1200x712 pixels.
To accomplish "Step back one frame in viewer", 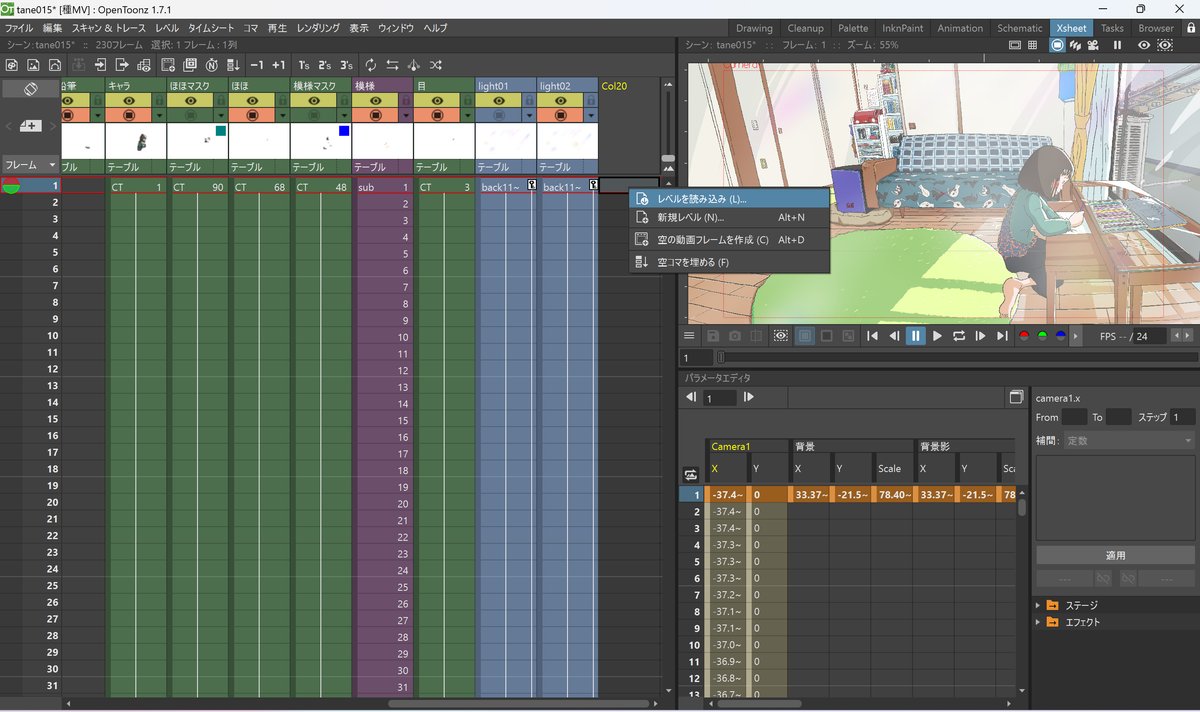I will (x=894, y=336).
